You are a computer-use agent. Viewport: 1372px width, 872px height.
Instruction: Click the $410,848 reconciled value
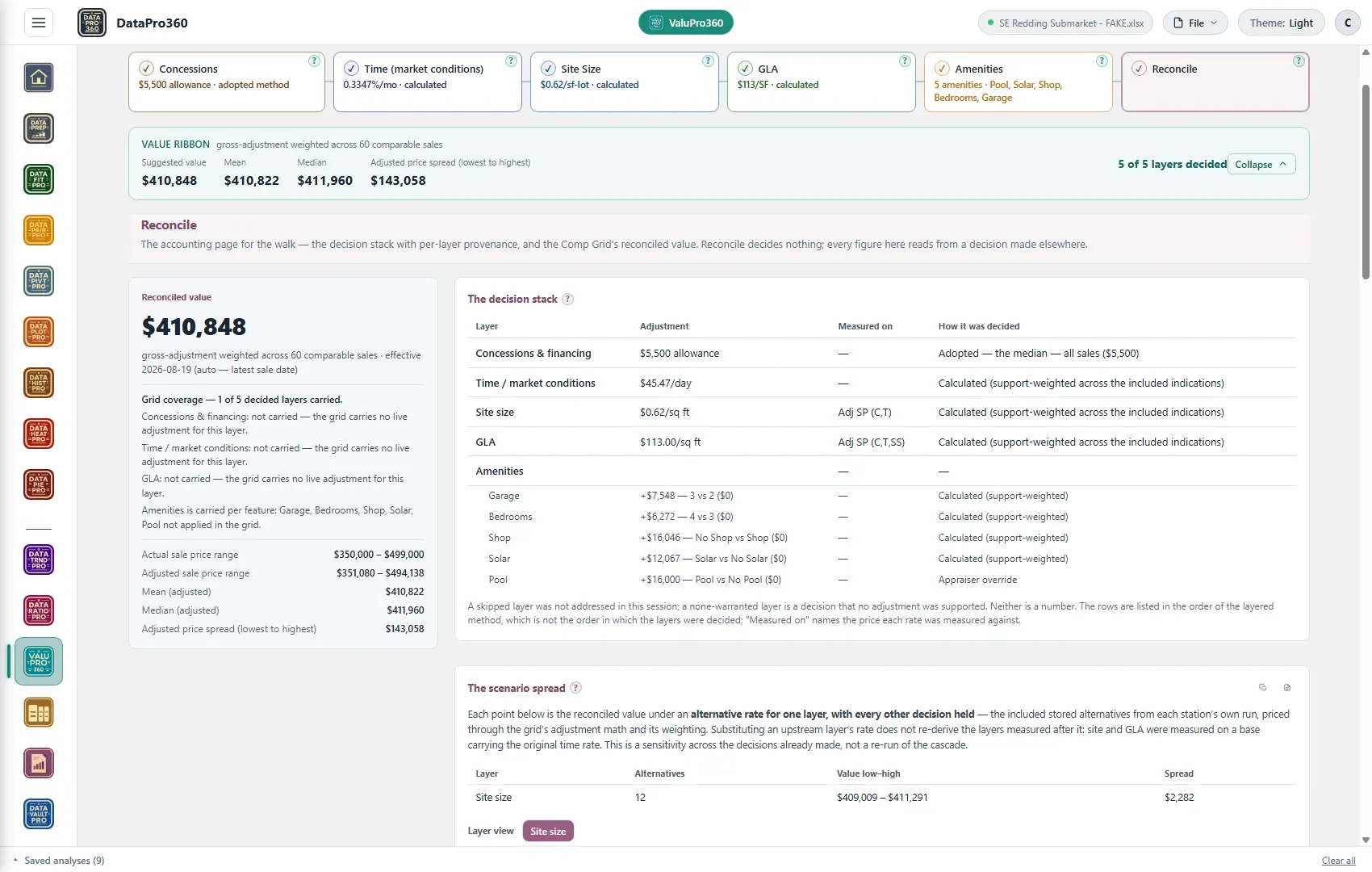tap(194, 327)
